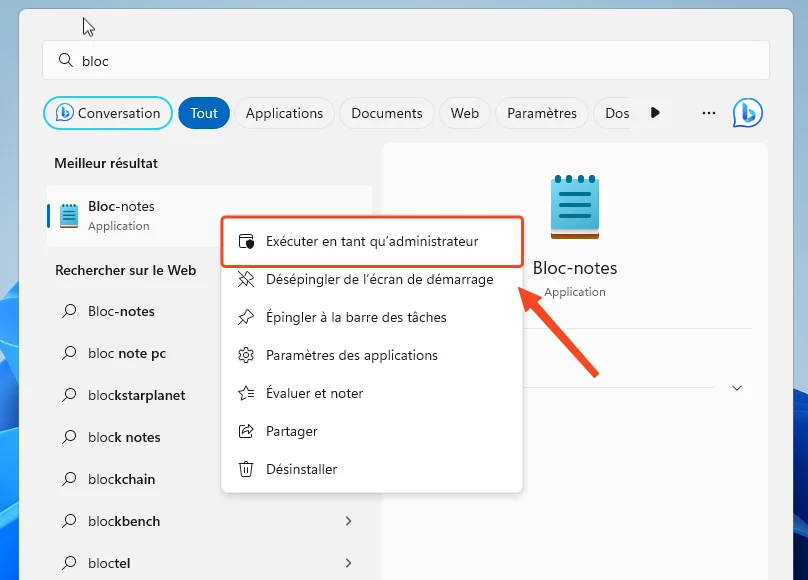Click inside the search input field
This screenshot has height=580, width=808.
point(300,61)
